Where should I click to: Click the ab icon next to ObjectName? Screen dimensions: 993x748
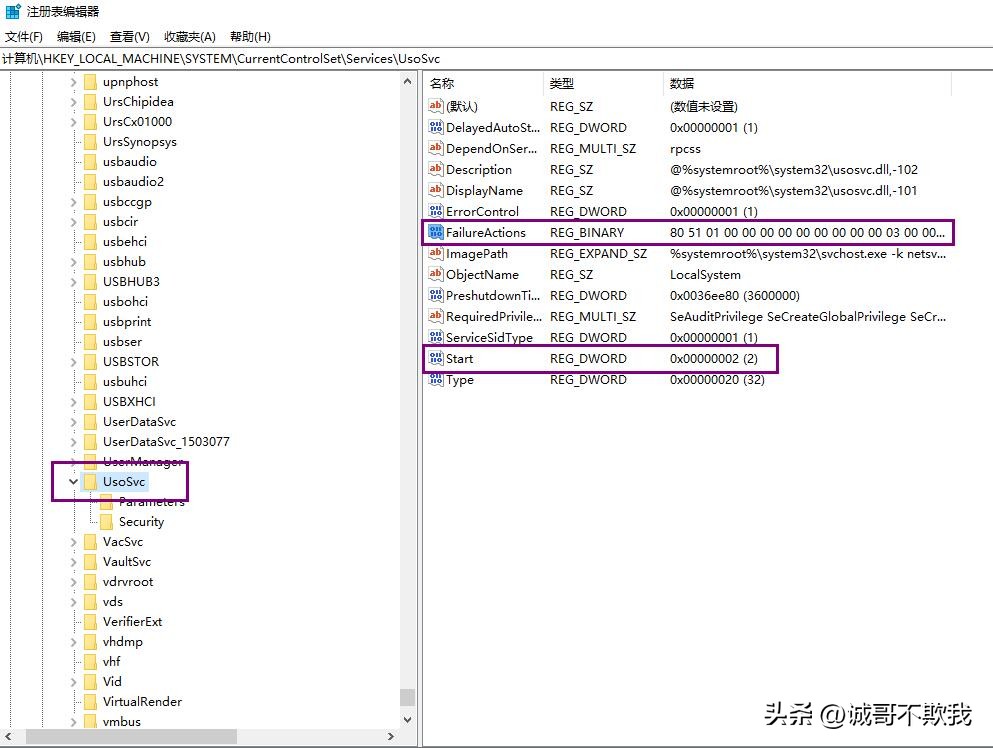(x=435, y=274)
